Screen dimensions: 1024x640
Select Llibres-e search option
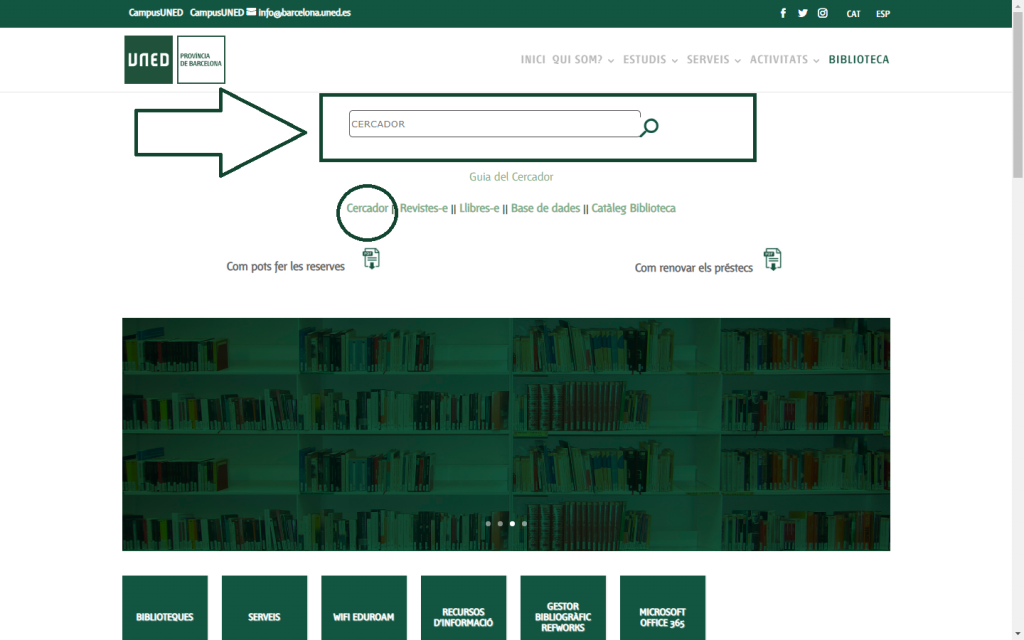479,208
